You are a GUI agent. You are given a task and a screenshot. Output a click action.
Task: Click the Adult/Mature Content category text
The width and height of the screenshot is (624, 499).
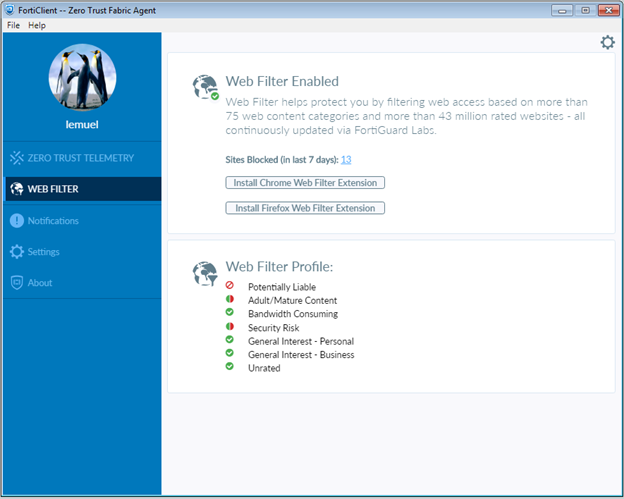[292, 300]
